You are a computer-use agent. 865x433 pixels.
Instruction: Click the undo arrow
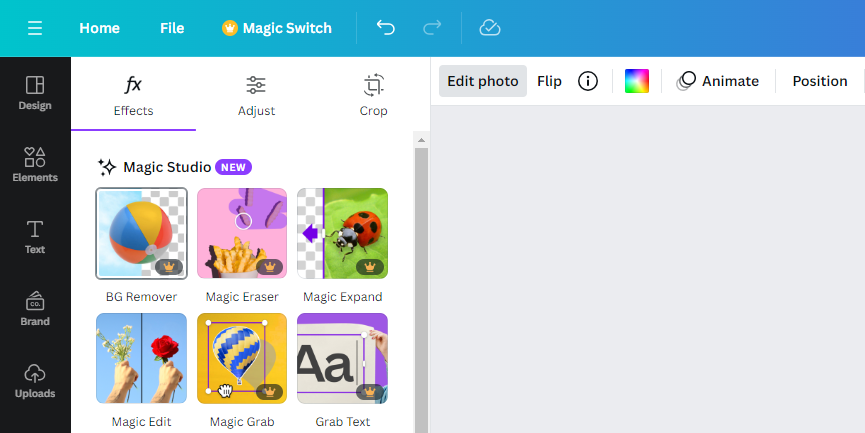(x=386, y=28)
